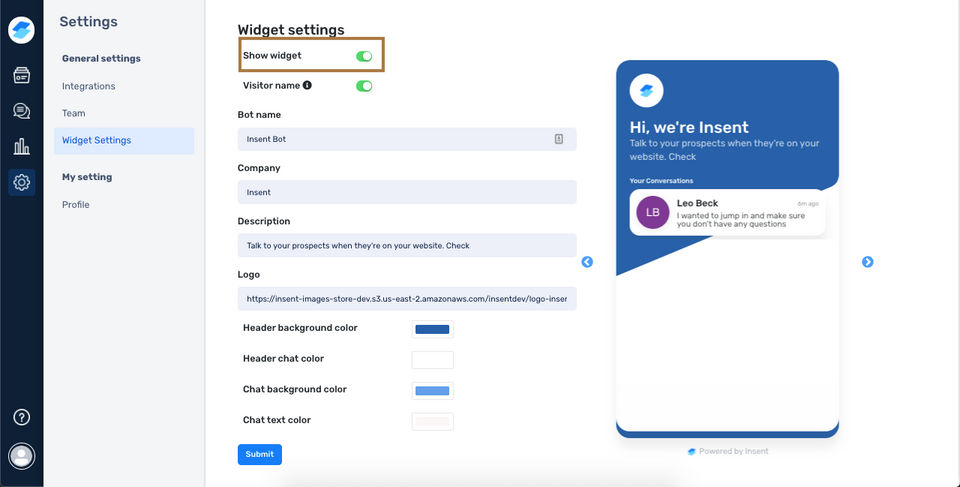Open the inbox card icon in sidebar
Image resolution: width=960 pixels, height=487 pixels.
[x=21, y=76]
